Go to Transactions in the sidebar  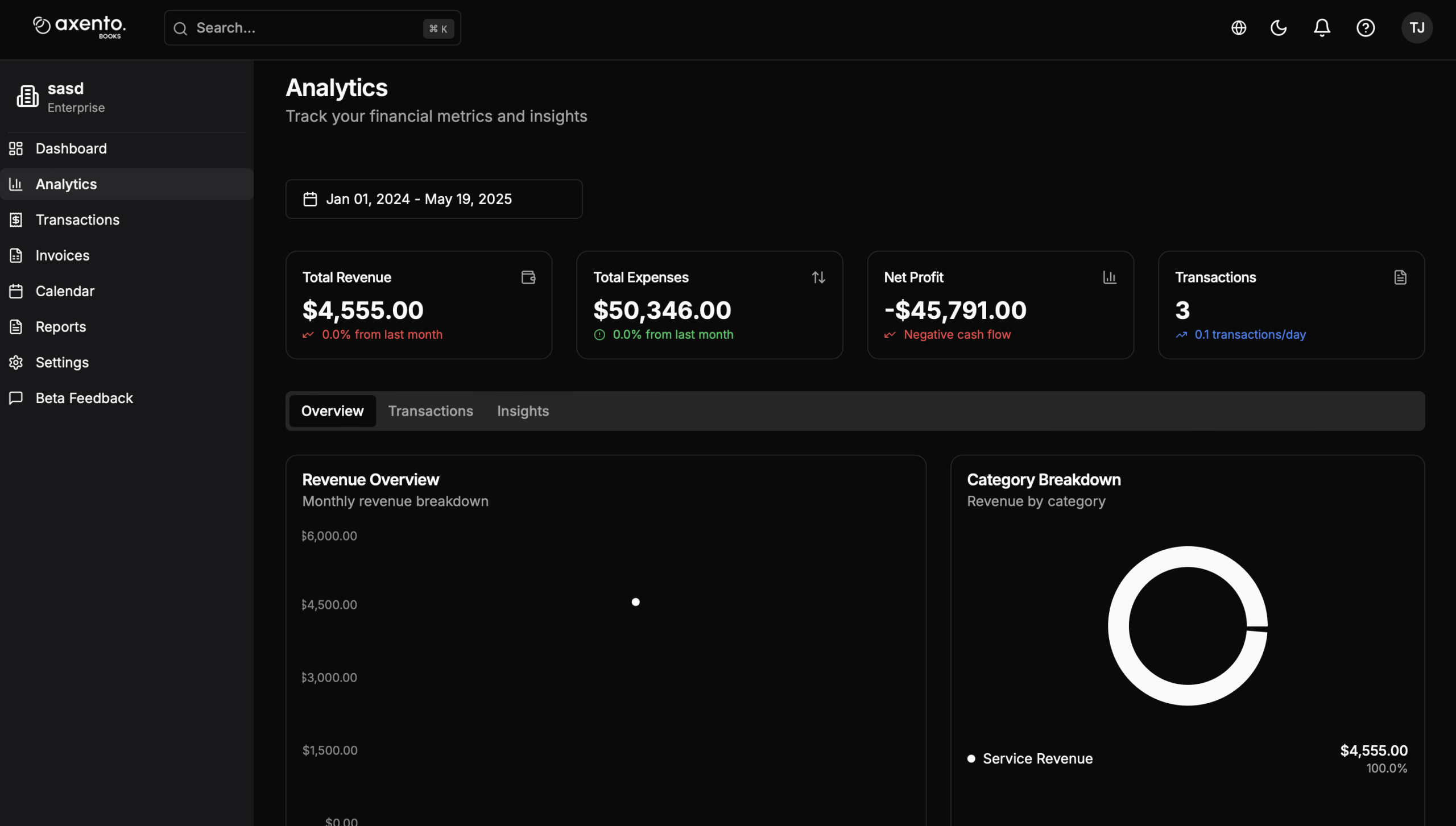[126, 220]
